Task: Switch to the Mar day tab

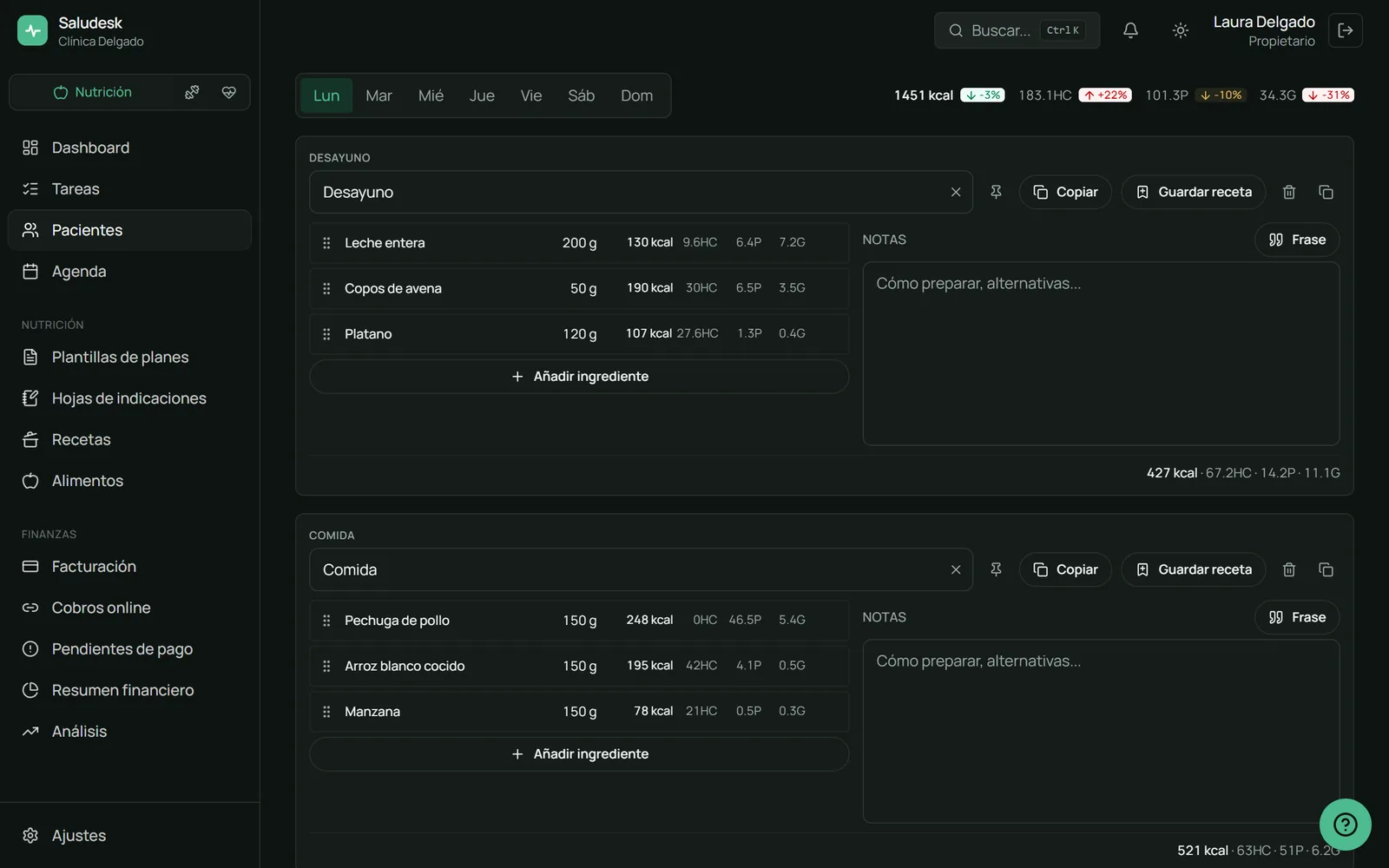Action: coord(379,95)
